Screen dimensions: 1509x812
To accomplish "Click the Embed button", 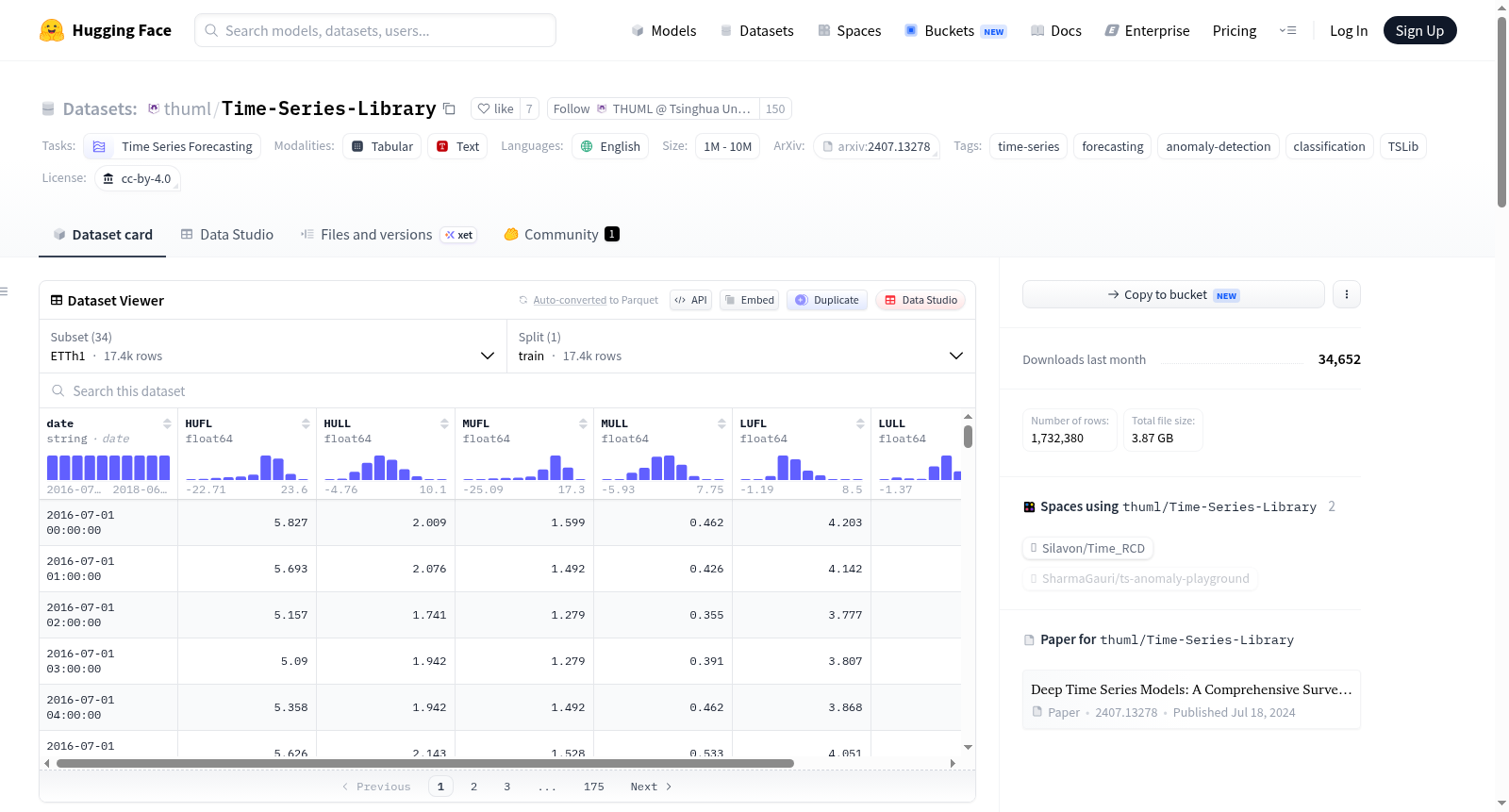I will click(750, 300).
